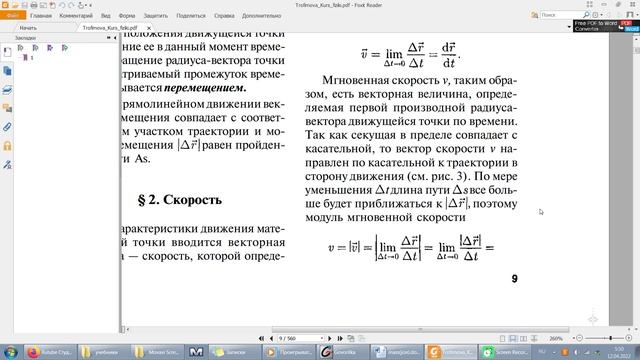
Task: Open the Security lock panel icon
Action: click(7, 146)
